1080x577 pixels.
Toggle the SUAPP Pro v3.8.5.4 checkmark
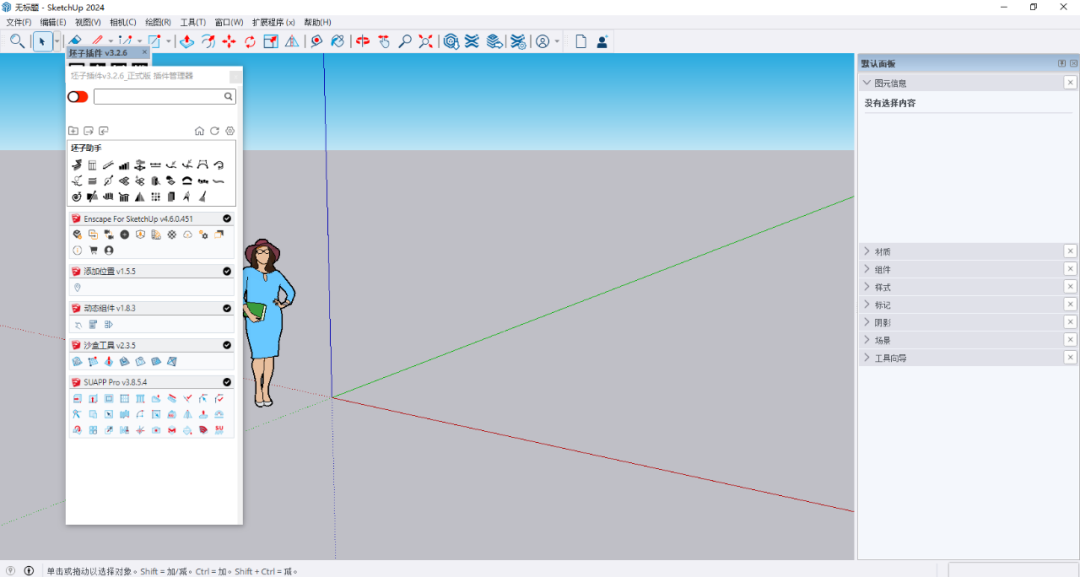click(227, 382)
